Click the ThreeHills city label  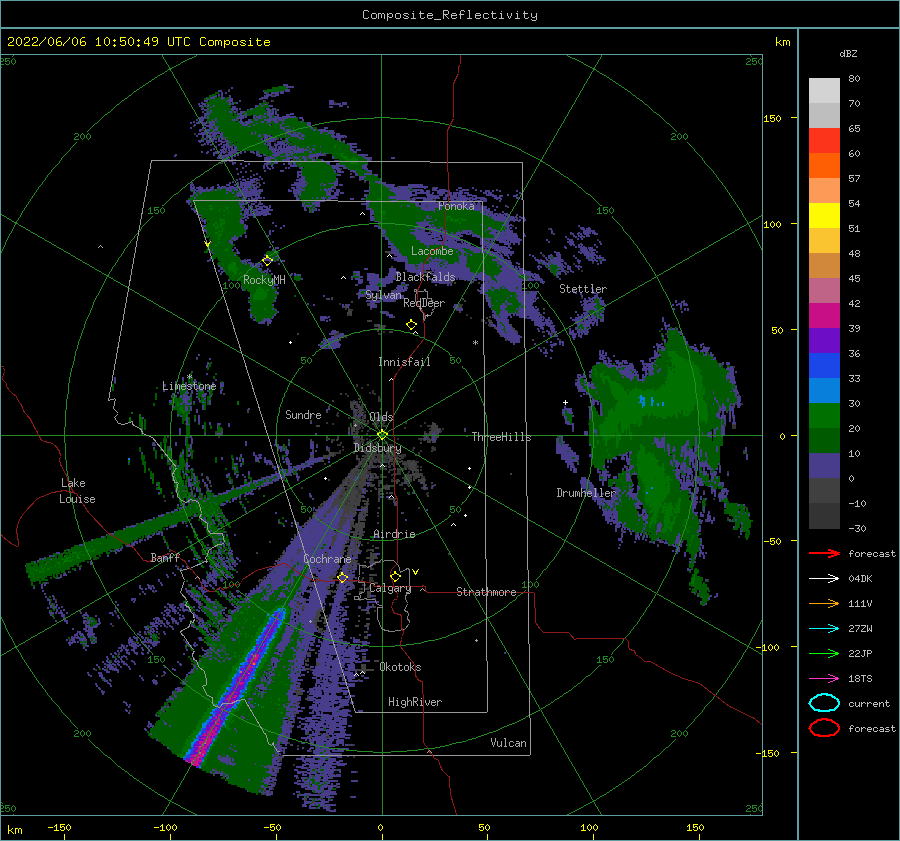pos(501,437)
